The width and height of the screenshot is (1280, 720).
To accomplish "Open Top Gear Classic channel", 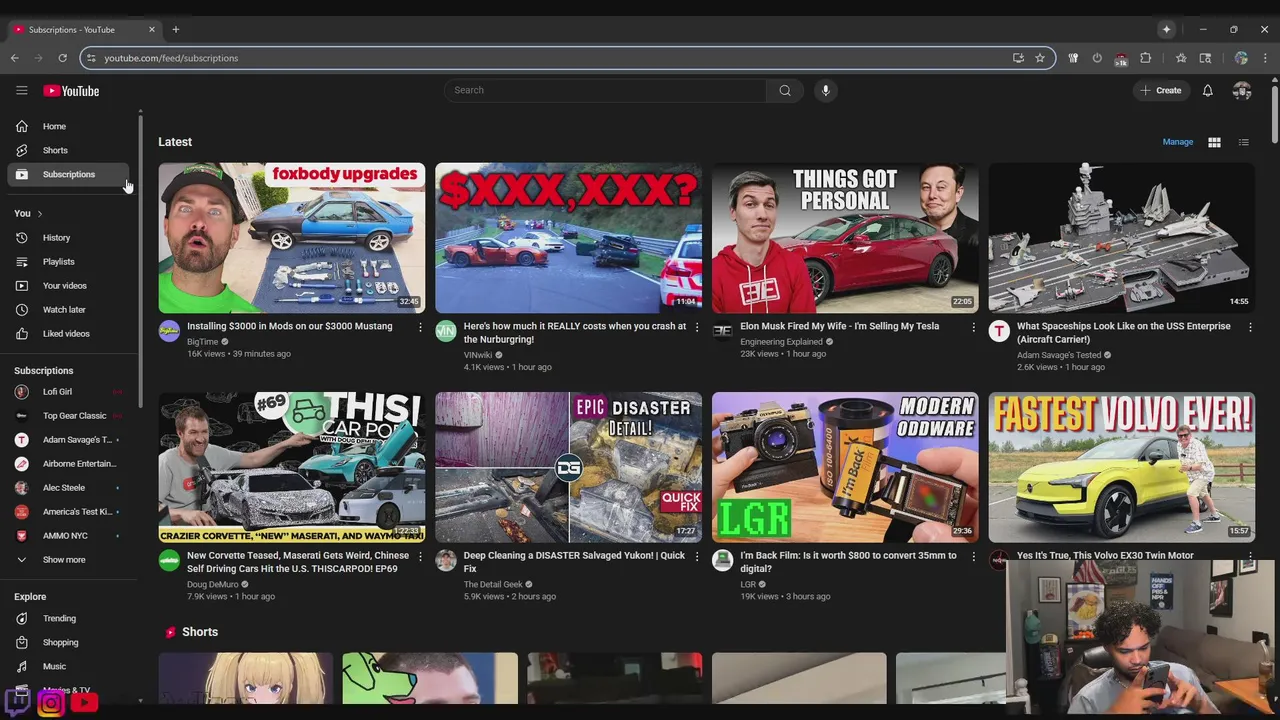I will point(68,416).
